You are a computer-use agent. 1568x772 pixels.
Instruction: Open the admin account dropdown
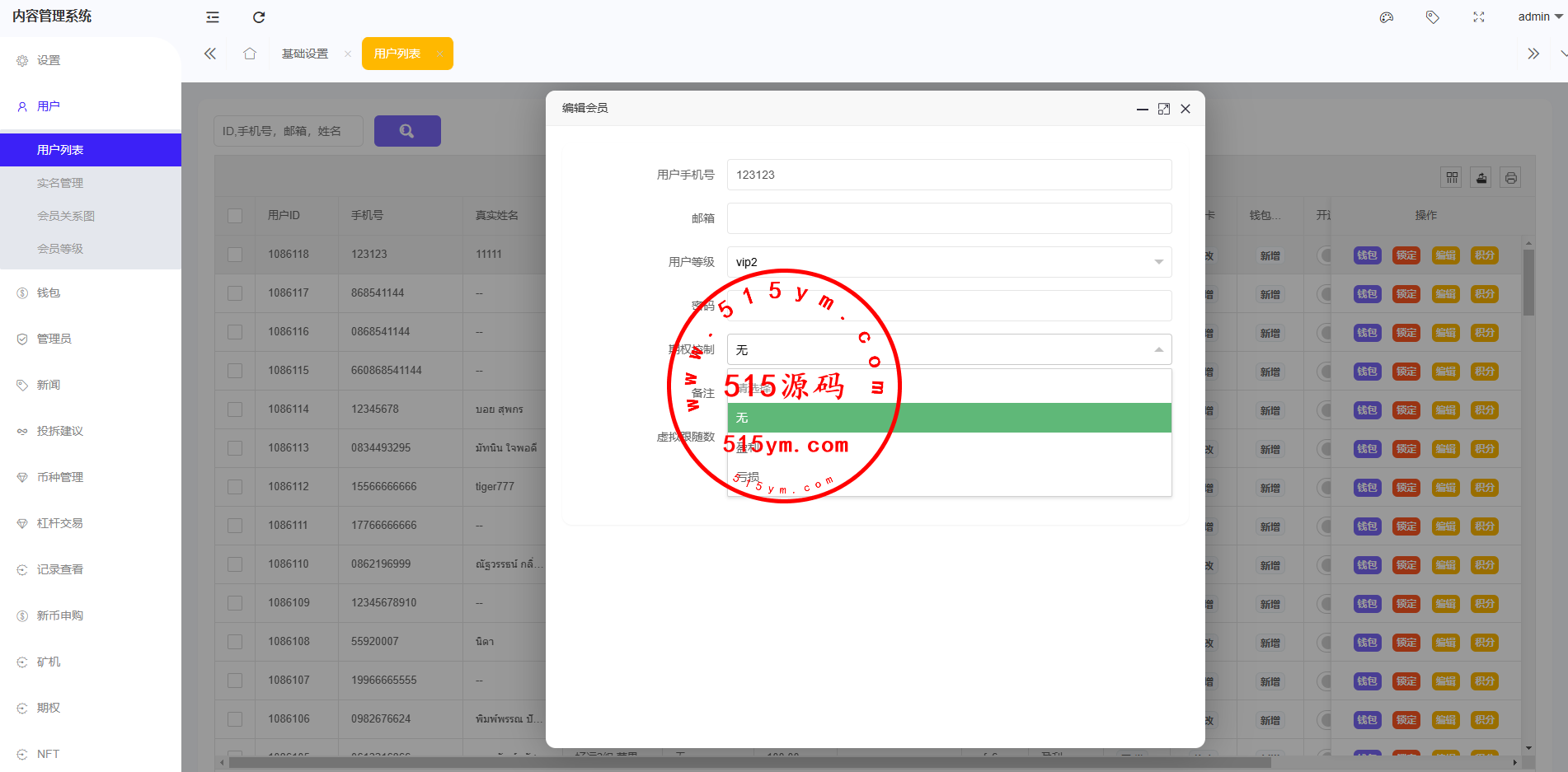coord(1539,16)
